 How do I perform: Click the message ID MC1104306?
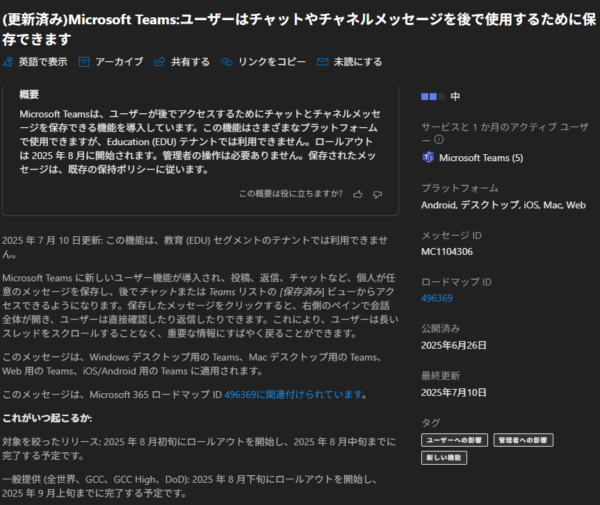(447, 252)
